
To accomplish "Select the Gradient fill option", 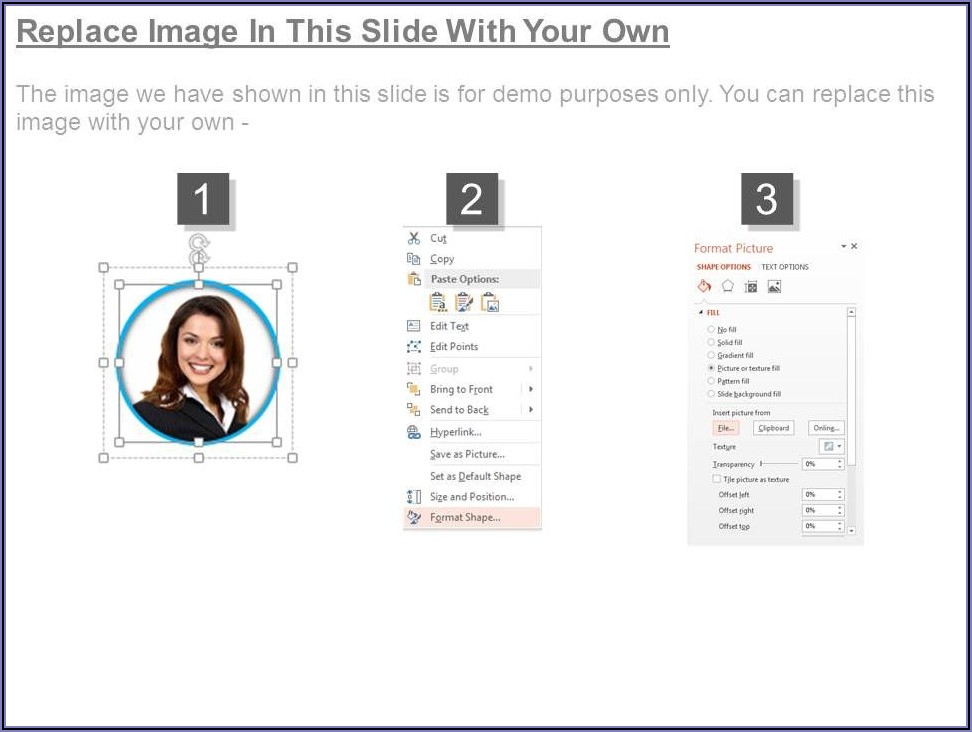I will (711, 355).
